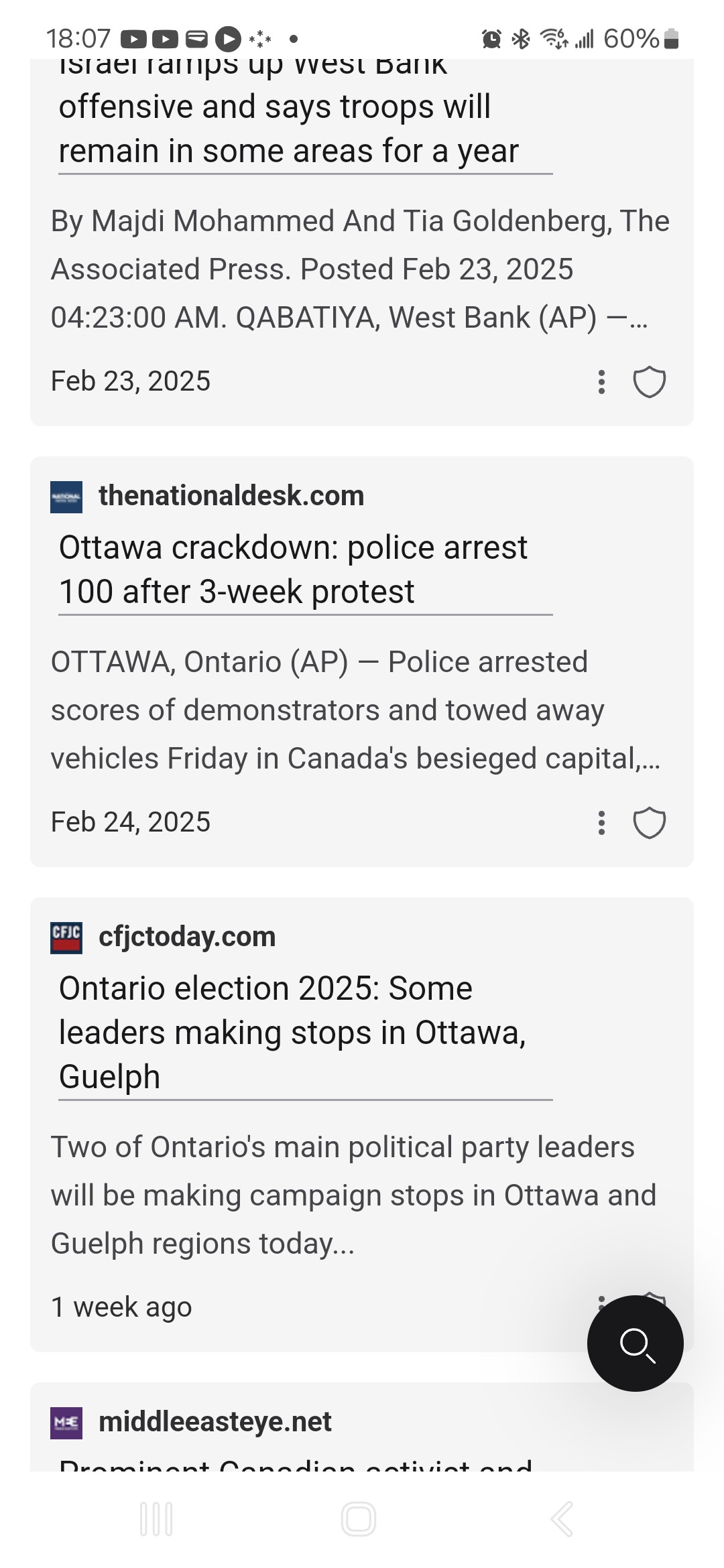Viewport: 724px width, 1568px height.
Task: Tap the floating search magnifier button
Action: pos(635,1343)
